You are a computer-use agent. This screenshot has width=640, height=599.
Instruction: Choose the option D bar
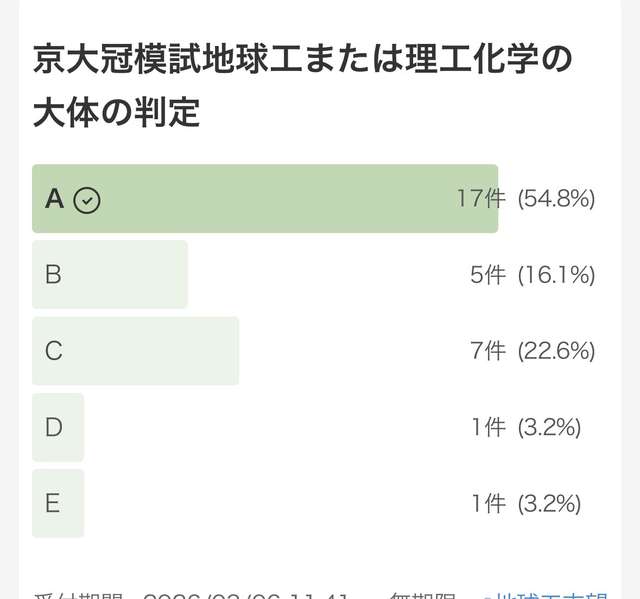click(x=58, y=427)
